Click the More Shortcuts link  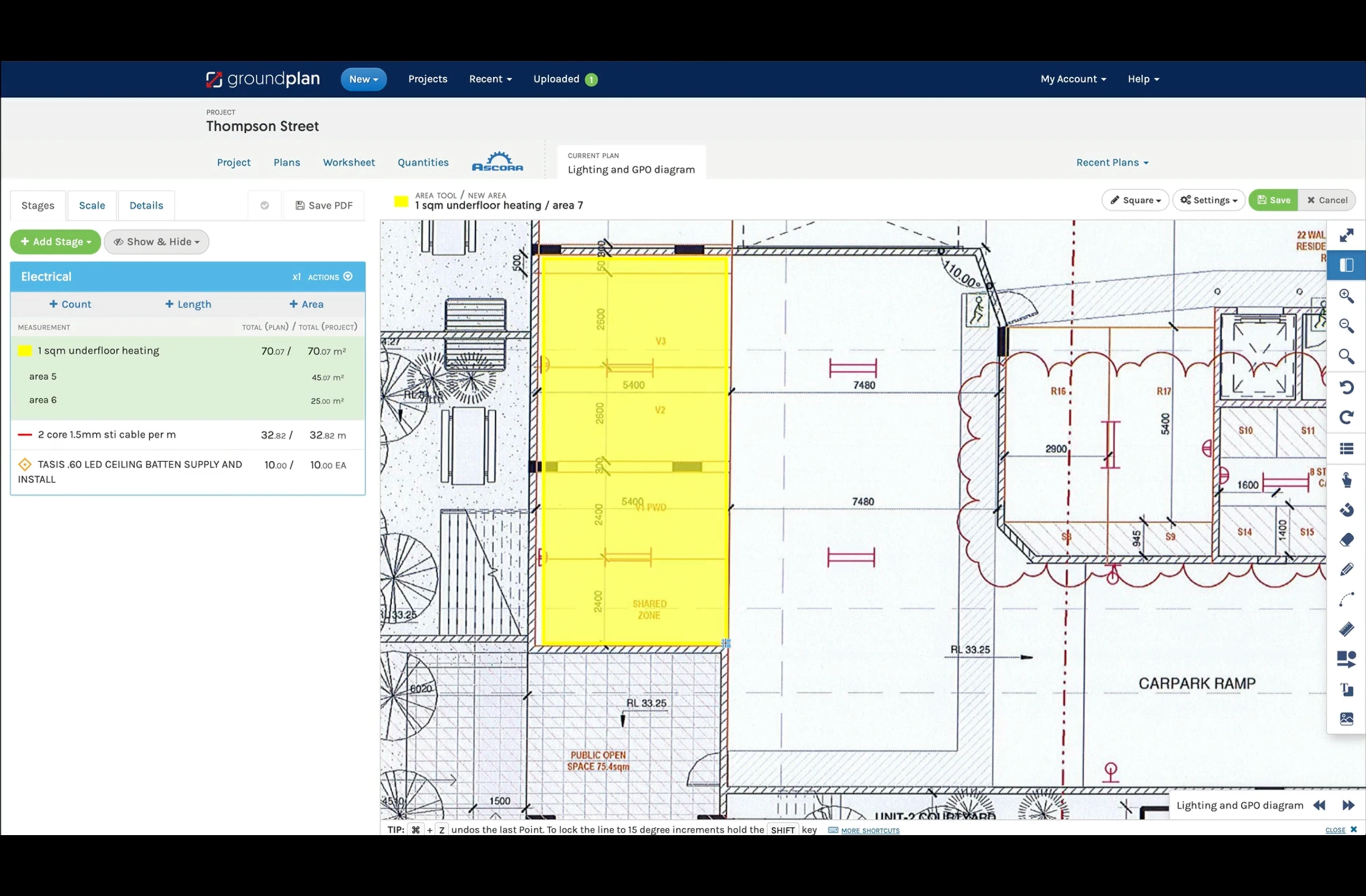coord(870,831)
